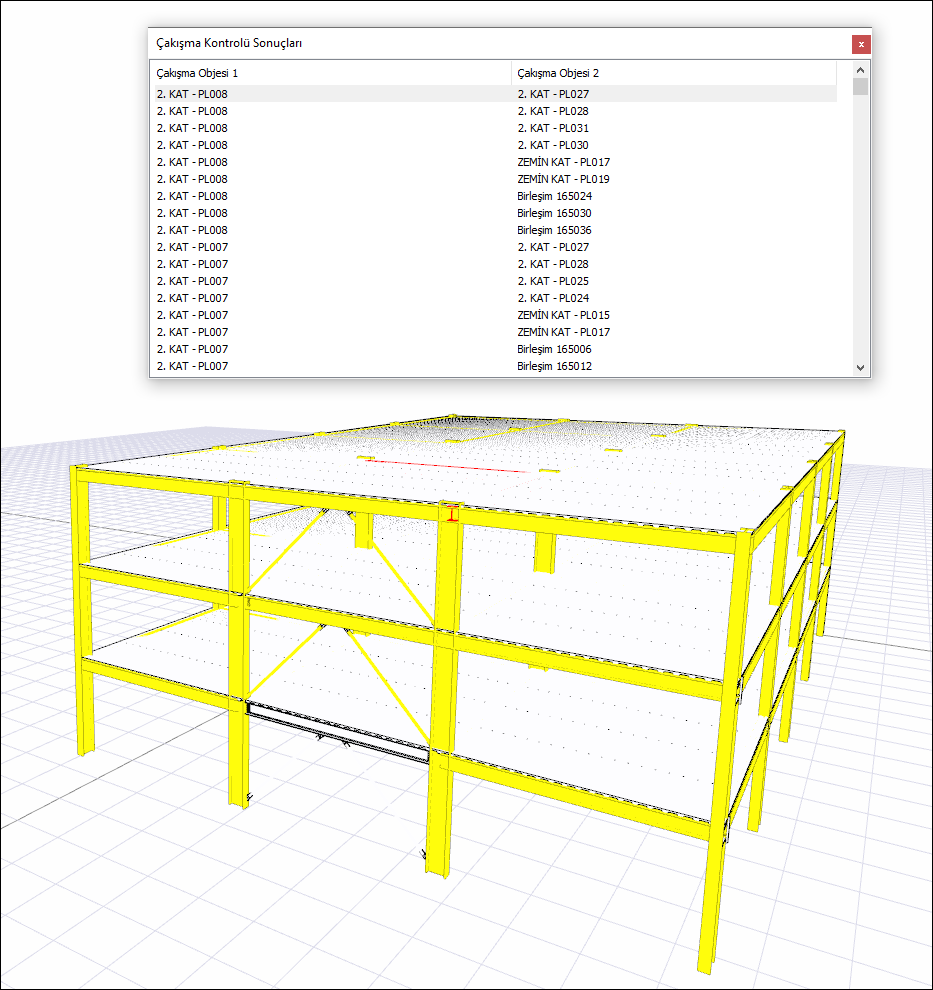
Task: Select the 2. KAT - PL031 cell
Action: 553,128
